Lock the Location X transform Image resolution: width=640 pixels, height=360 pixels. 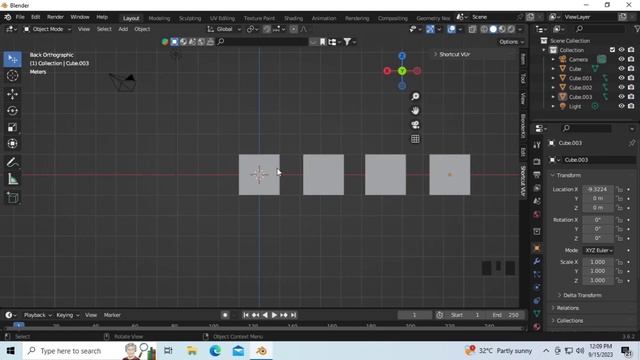(620, 189)
